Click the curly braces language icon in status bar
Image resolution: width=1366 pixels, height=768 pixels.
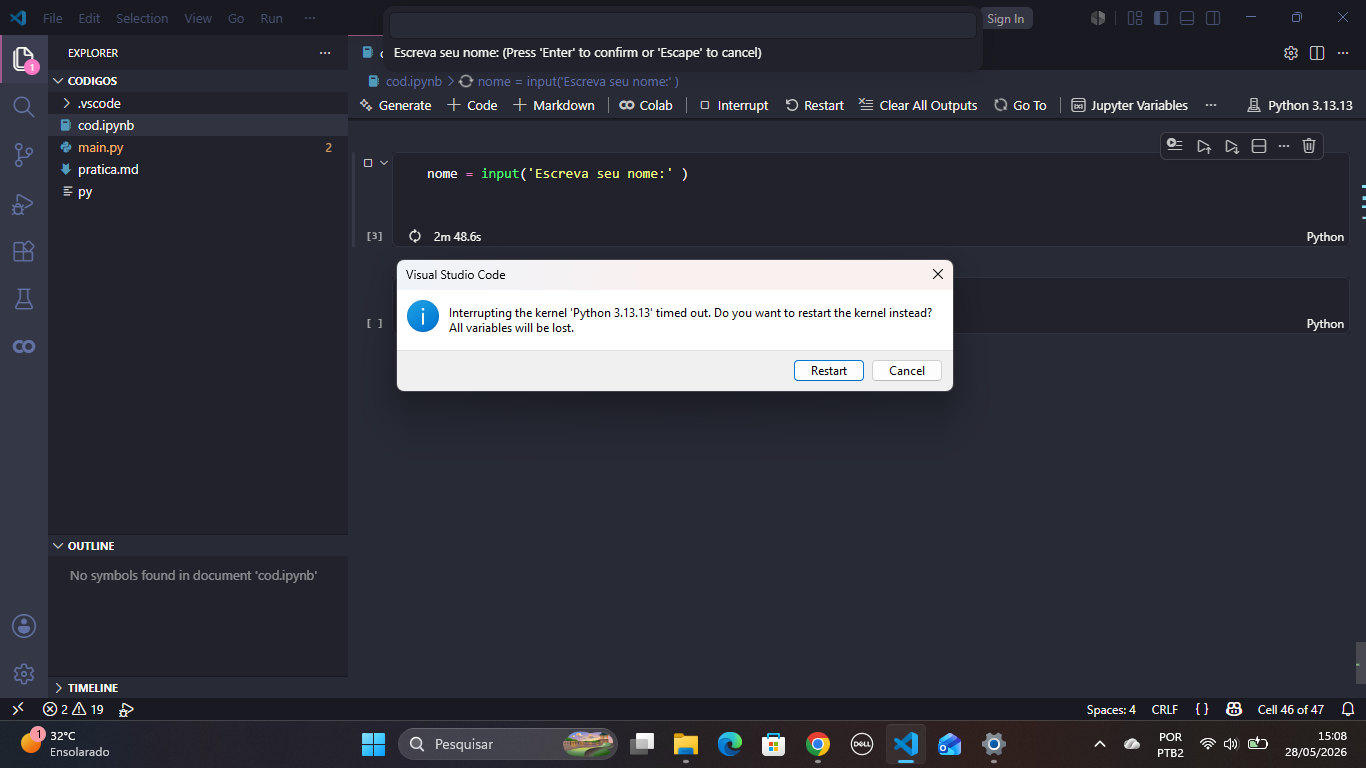1202,709
